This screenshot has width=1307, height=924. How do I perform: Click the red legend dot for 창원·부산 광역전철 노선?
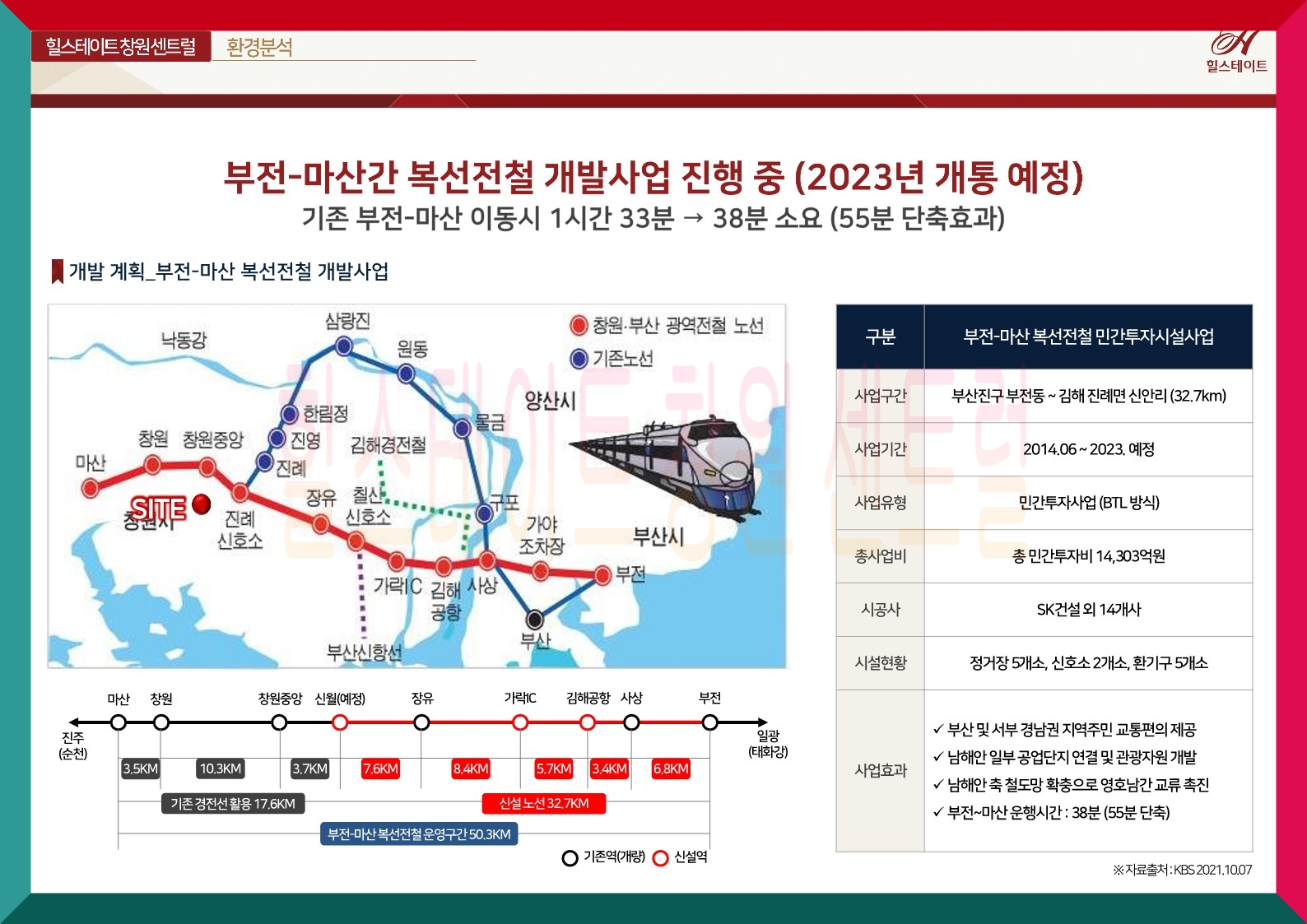[x=579, y=325]
